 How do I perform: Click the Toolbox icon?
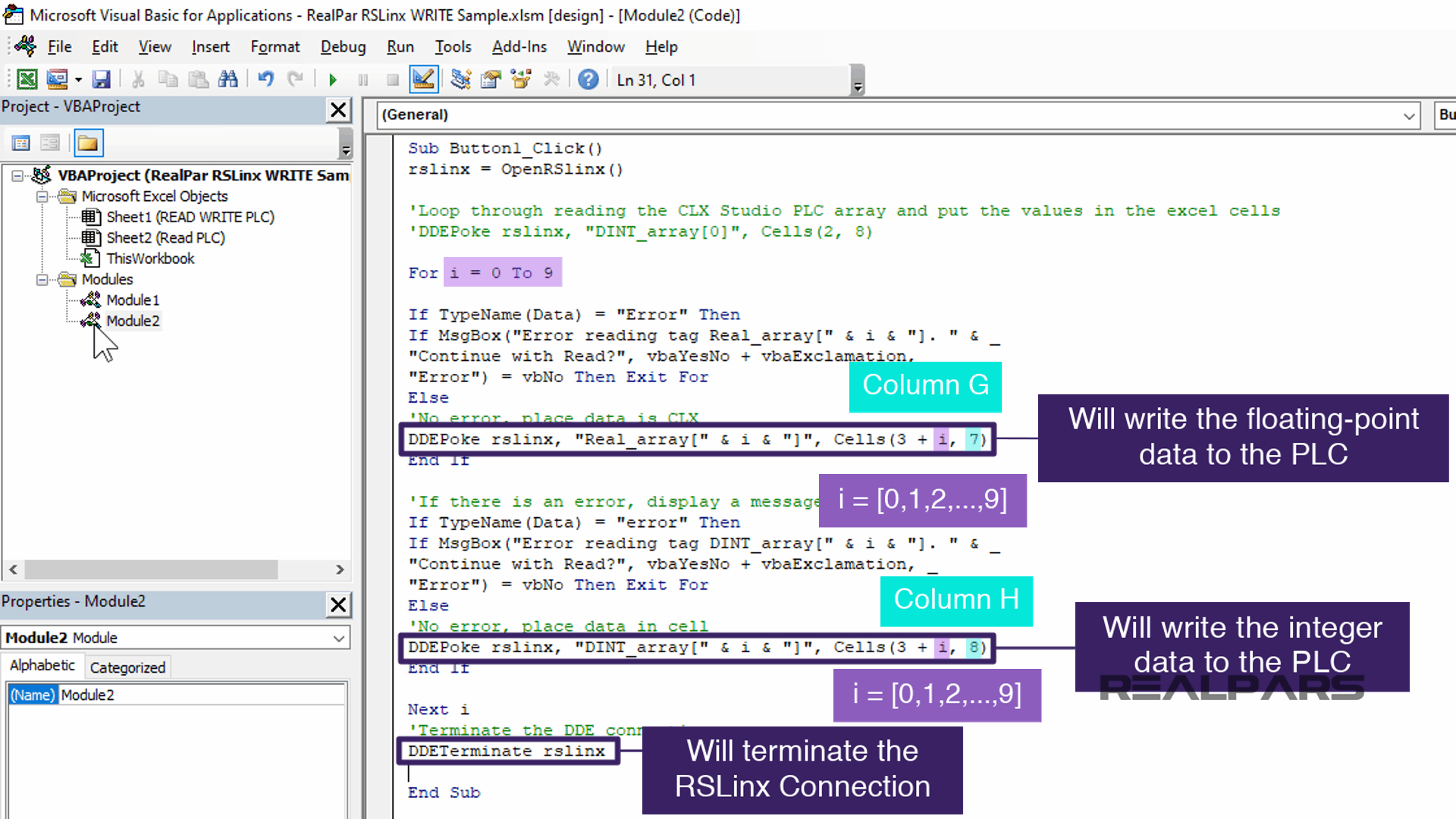[551, 79]
